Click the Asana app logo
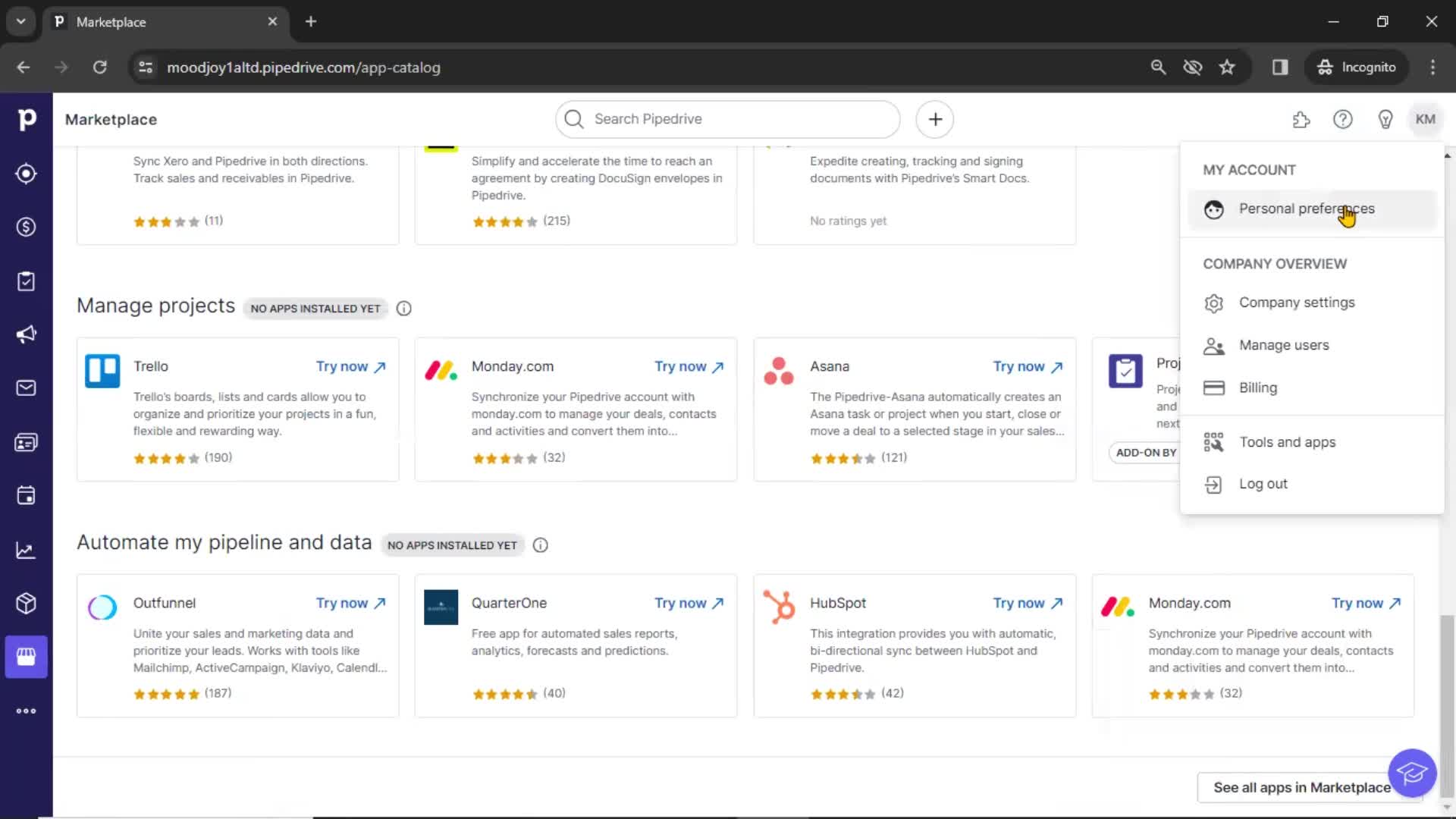 [x=779, y=371]
